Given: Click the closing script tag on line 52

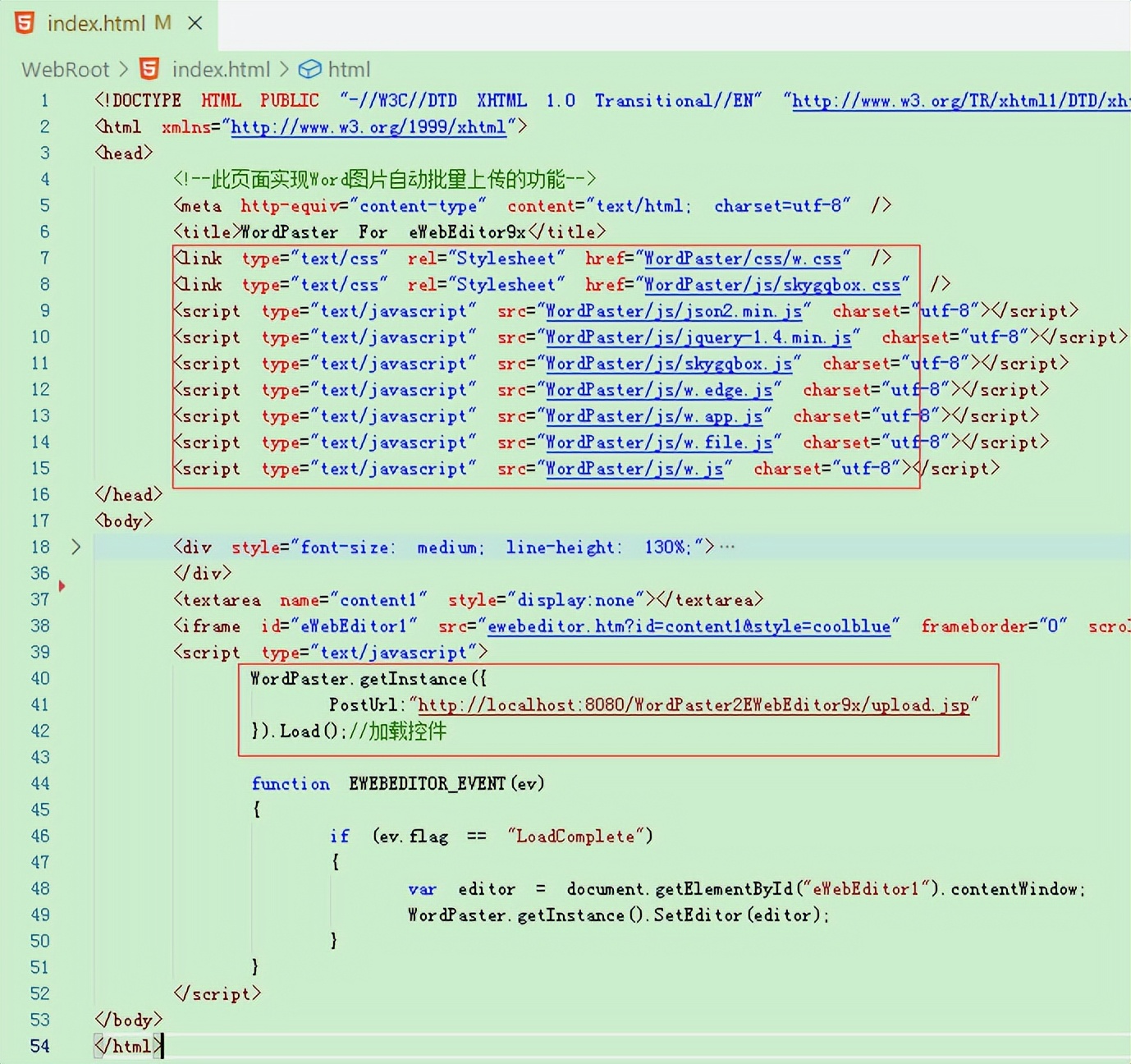Looking at the screenshot, I should (217, 994).
